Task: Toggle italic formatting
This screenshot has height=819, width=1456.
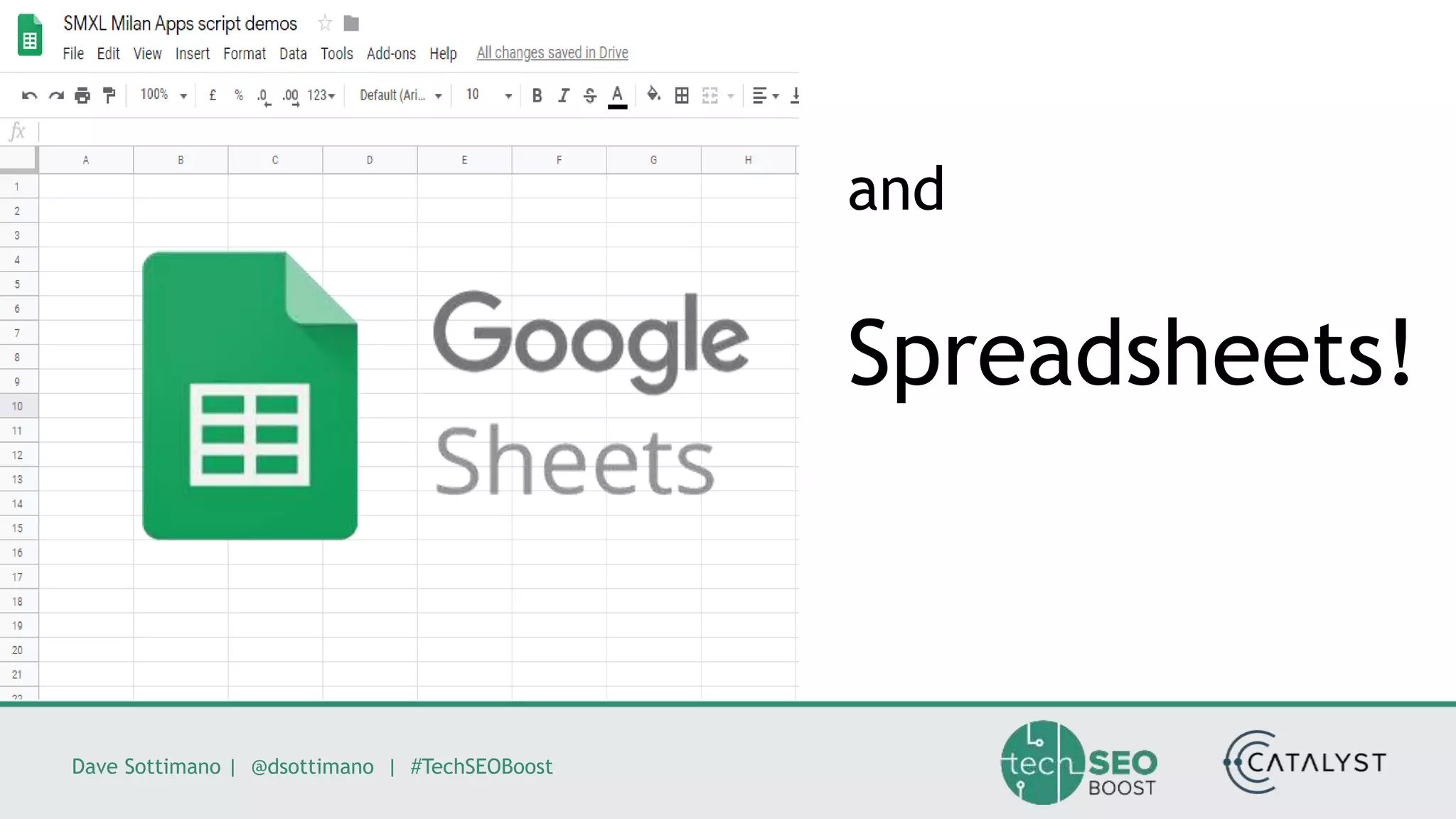Action: click(564, 95)
